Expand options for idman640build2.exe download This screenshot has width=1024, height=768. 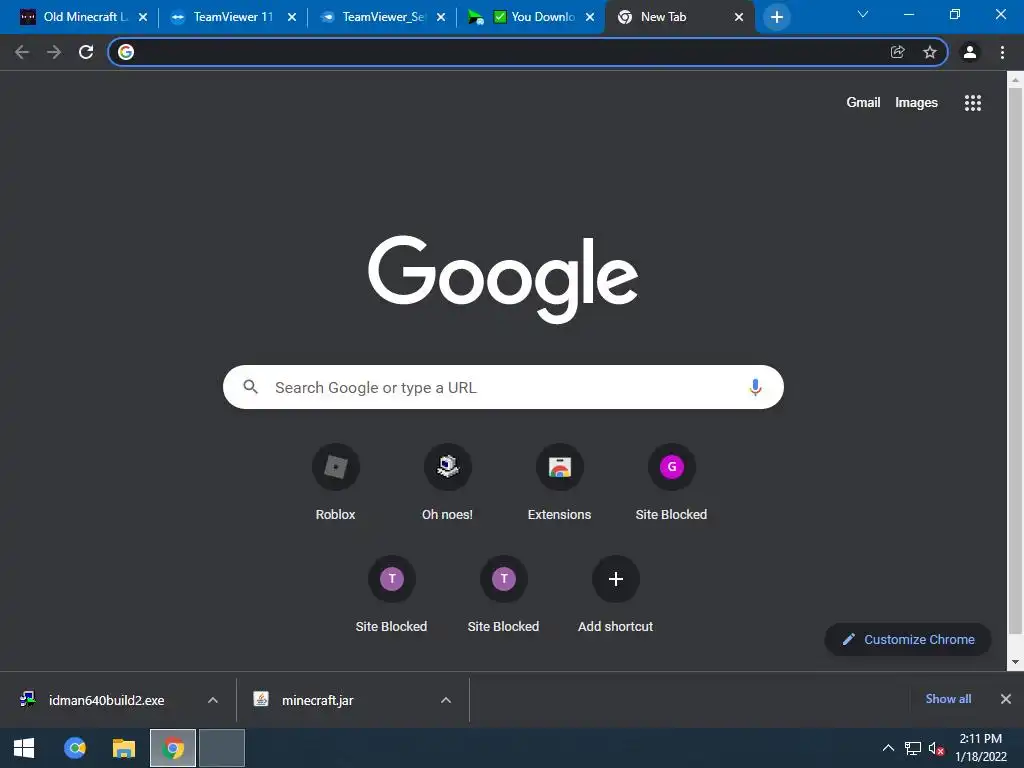click(213, 700)
